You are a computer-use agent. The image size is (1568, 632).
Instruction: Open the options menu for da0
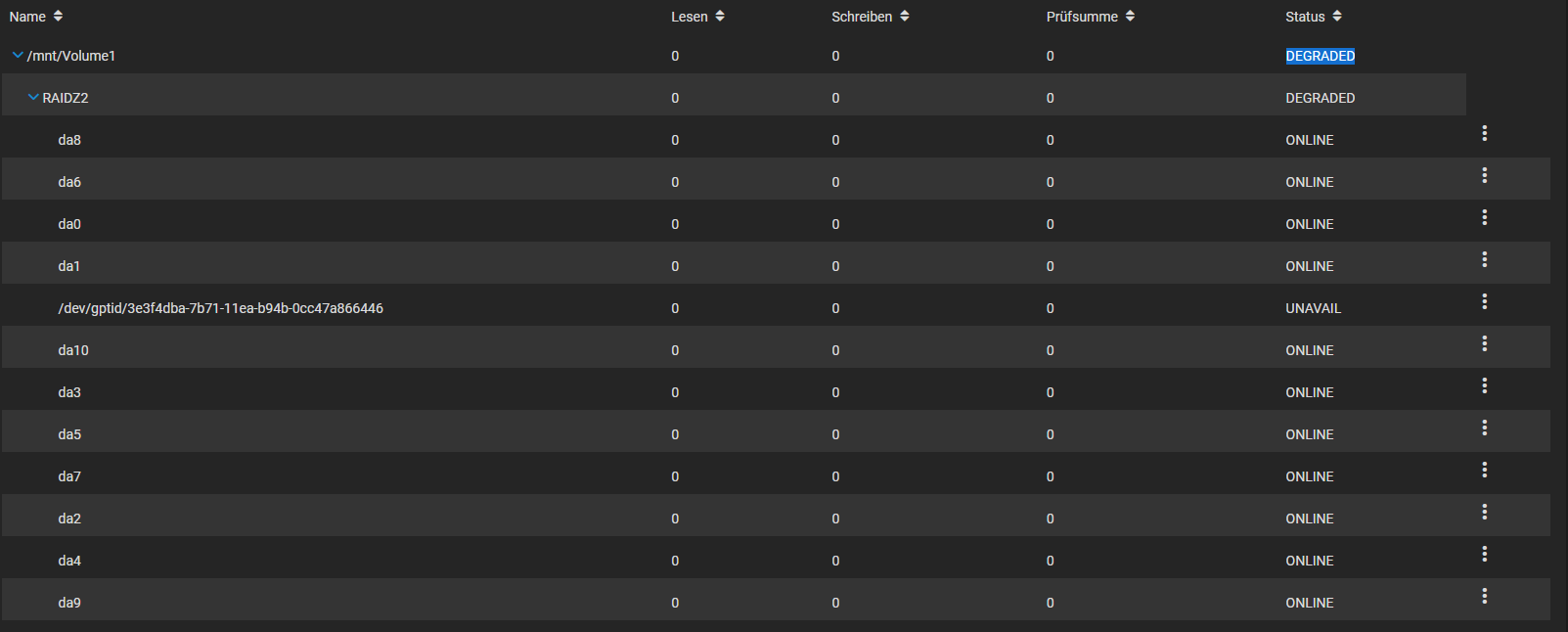[x=1484, y=217]
